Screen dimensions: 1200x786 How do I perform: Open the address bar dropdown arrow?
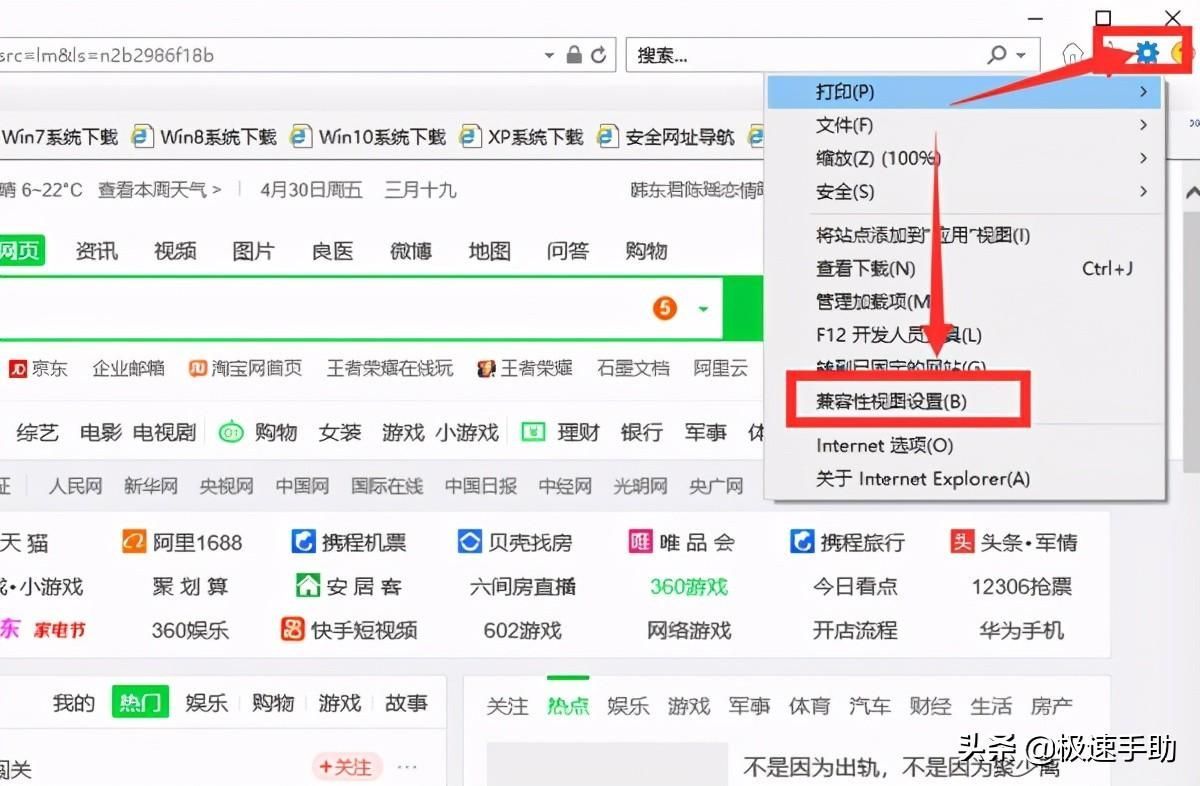point(550,56)
